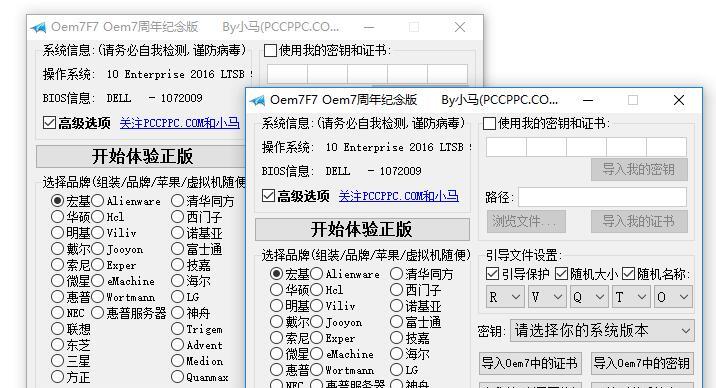The width and height of the screenshot is (716, 388).
Task: Select 惠普服务器 radio in the back window
Action: [97, 313]
